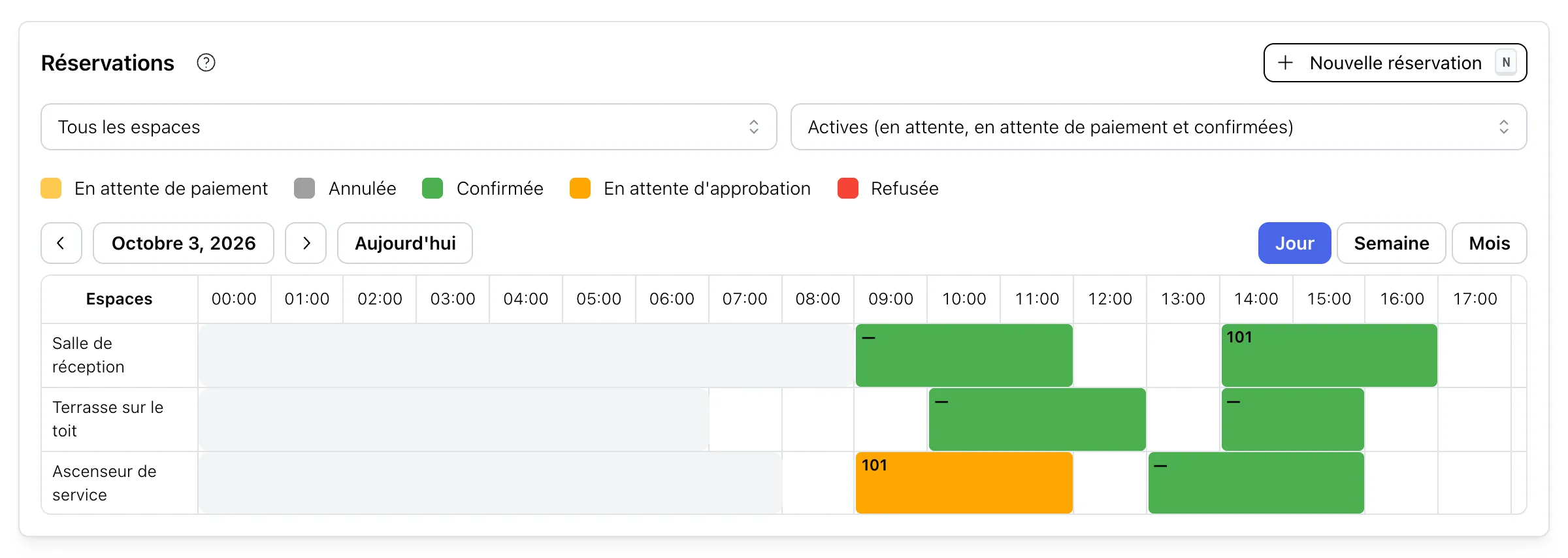The height and width of the screenshot is (558, 1568).
Task: Open Salle de réception 09:00 confirmed booking
Action: (964, 355)
